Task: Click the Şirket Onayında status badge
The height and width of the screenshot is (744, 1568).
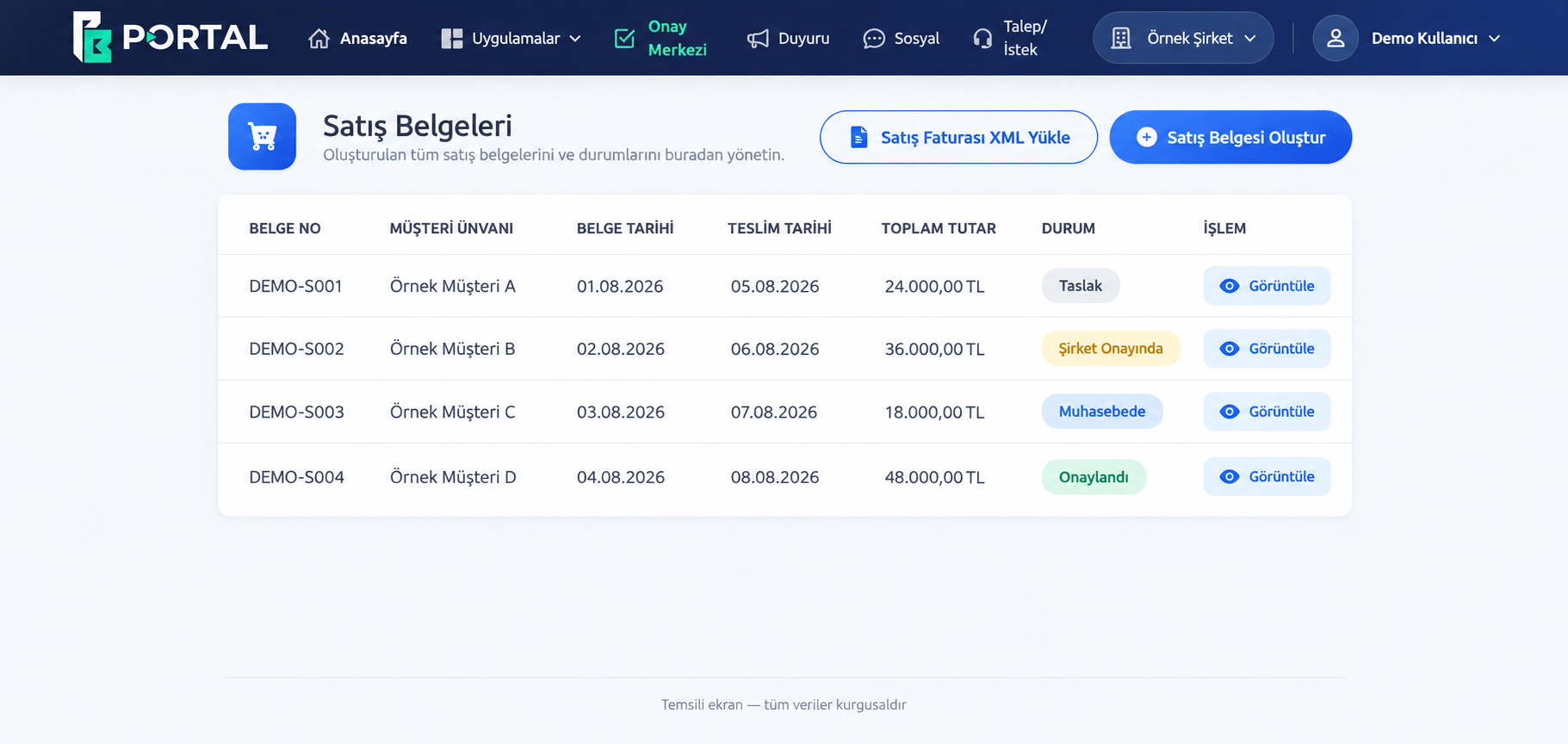Action: (x=1111, y=349)
